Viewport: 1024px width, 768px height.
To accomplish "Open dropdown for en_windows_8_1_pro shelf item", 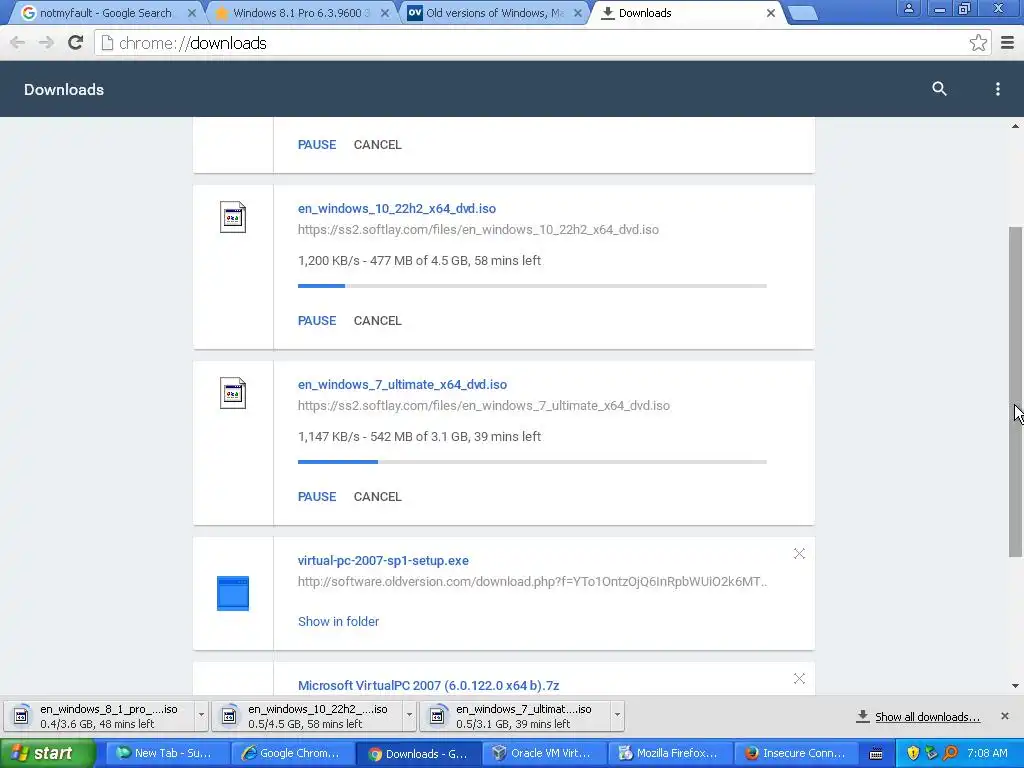I will tap(201, 716).
